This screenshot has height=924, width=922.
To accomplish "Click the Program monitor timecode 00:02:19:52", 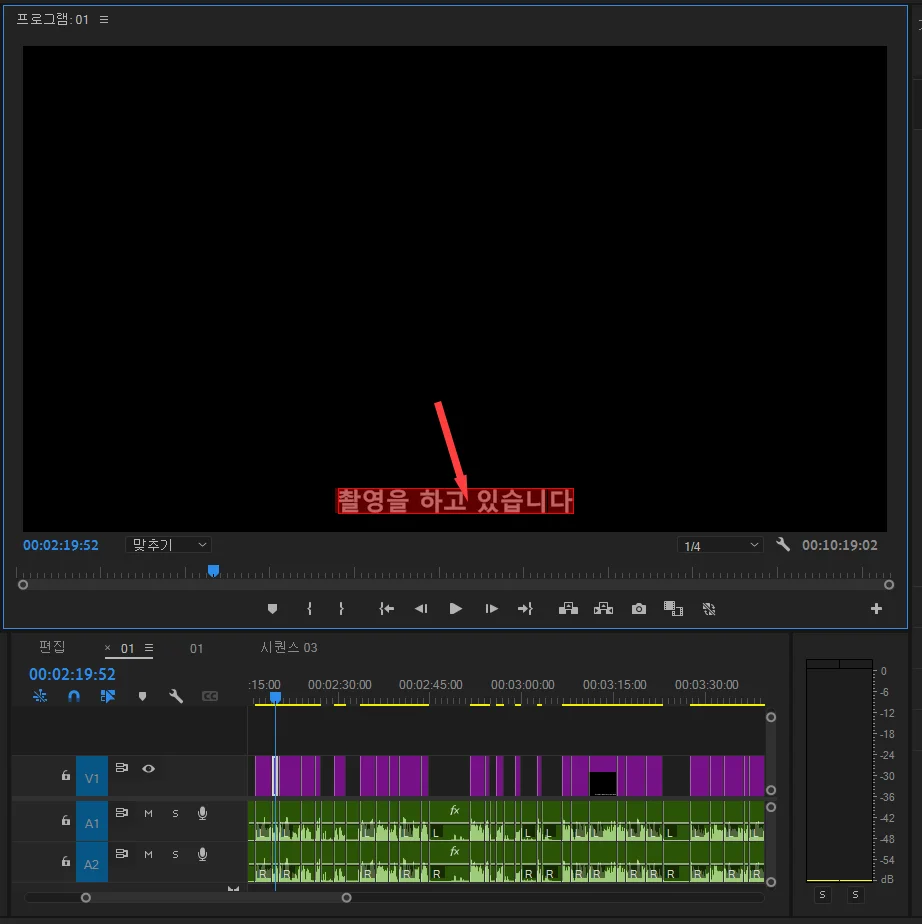I will point(61,545).
